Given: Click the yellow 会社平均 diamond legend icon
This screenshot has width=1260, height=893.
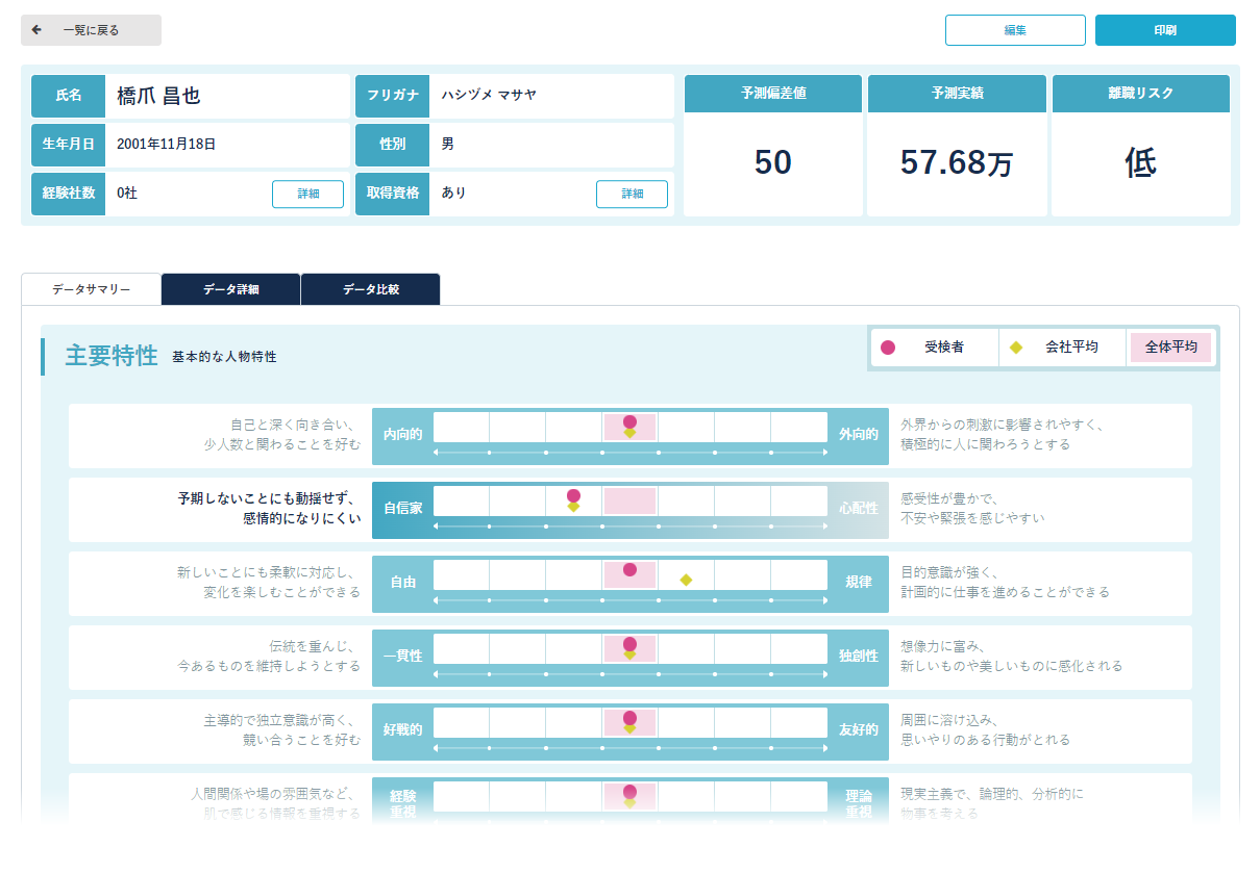Looking at the screenshot, I should [x=1016, y=347].
